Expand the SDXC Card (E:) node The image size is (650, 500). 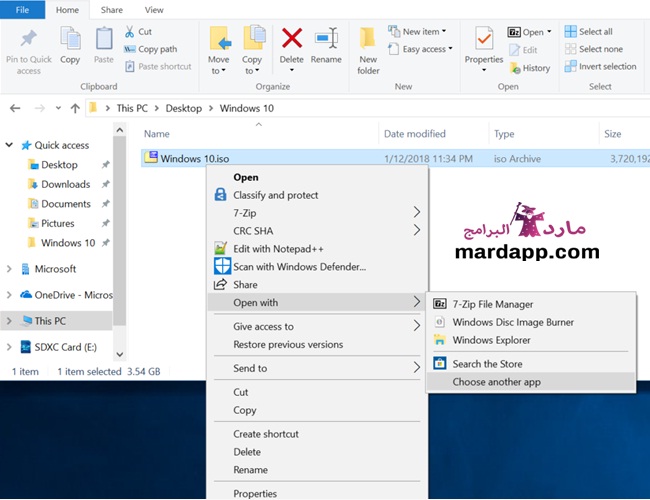(x=9, y=347)
